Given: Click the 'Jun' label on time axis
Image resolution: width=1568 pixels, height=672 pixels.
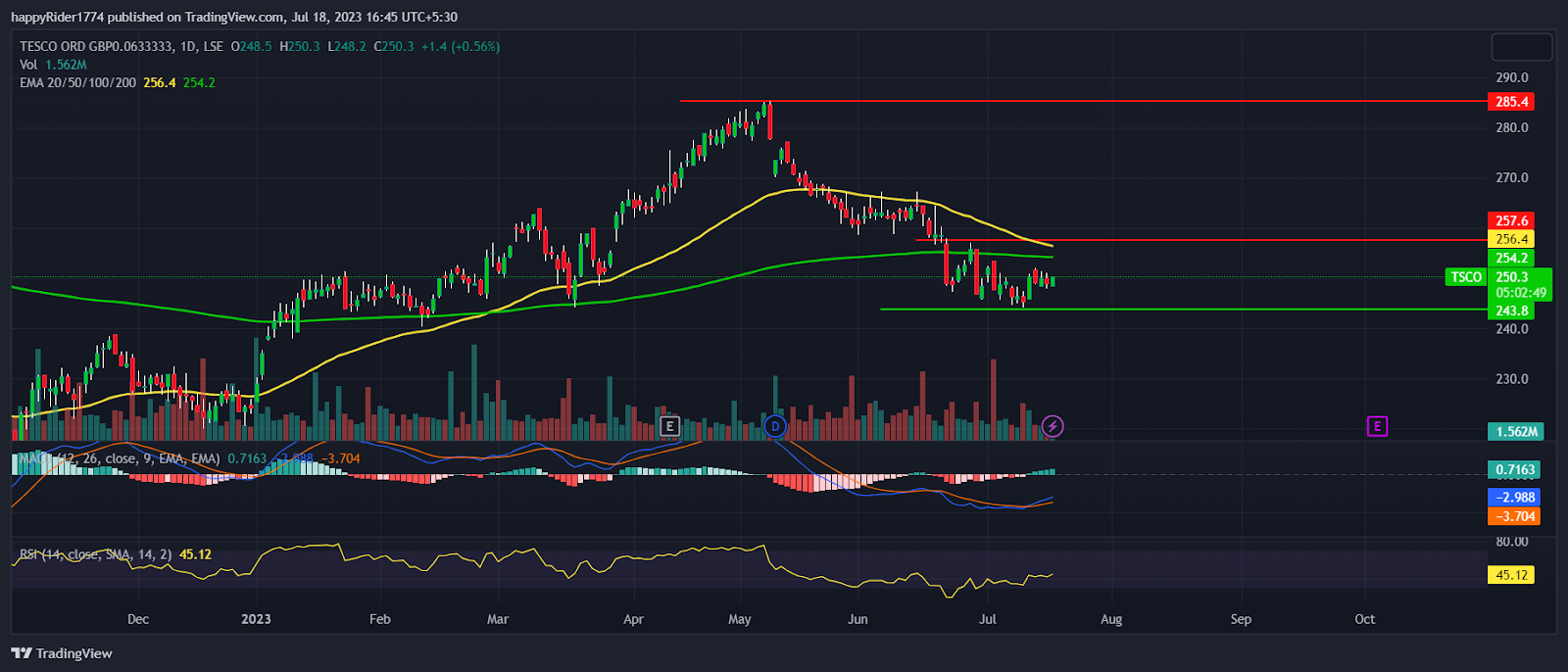Looking at the screenshot, I should click(857, 619).
